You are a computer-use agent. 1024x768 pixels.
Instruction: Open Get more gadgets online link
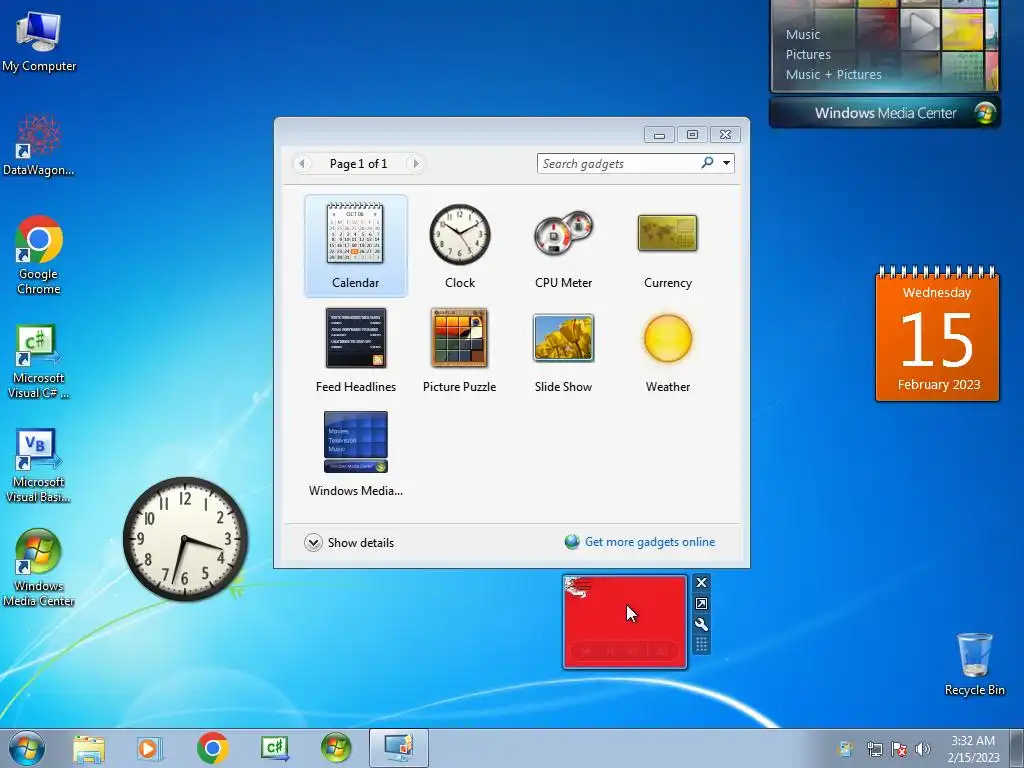tap(649, 542)
